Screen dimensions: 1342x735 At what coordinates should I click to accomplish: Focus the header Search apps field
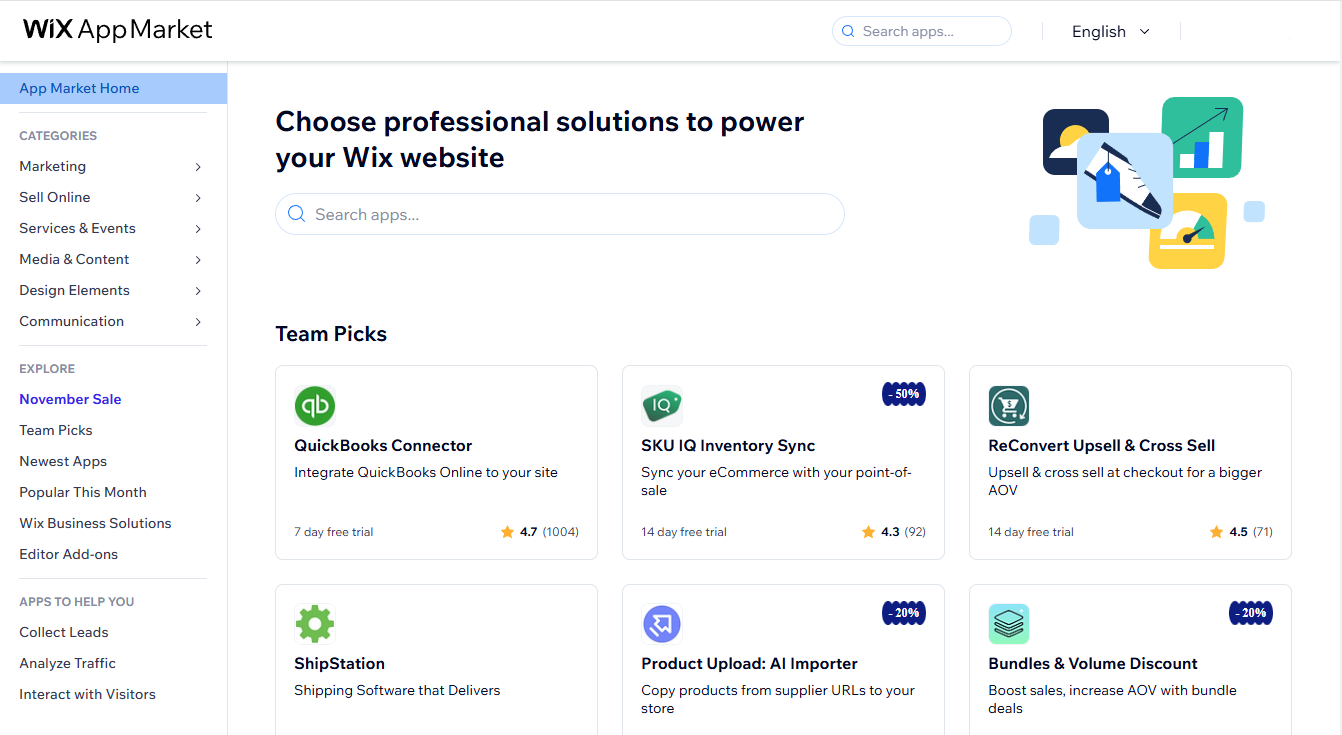click(x=921, y=31)
